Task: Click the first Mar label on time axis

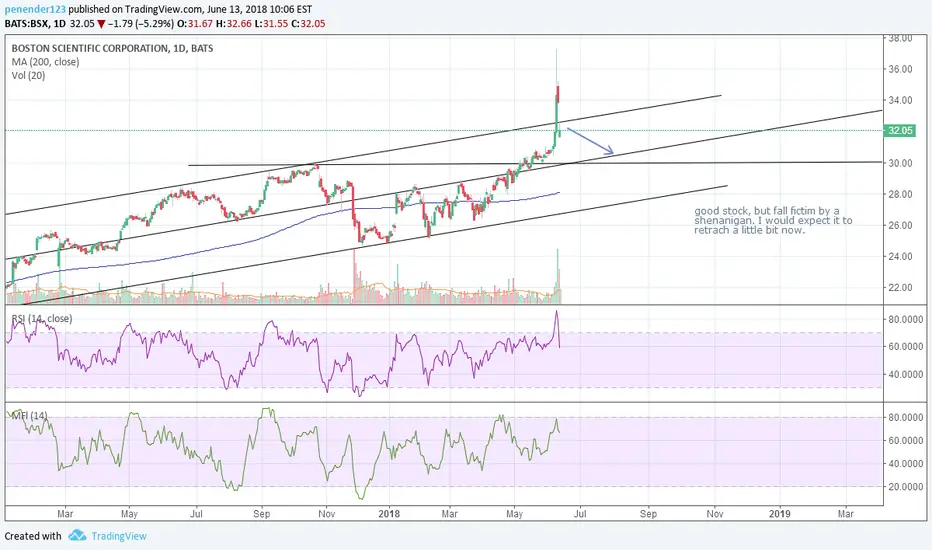Action: coord(65,514)
